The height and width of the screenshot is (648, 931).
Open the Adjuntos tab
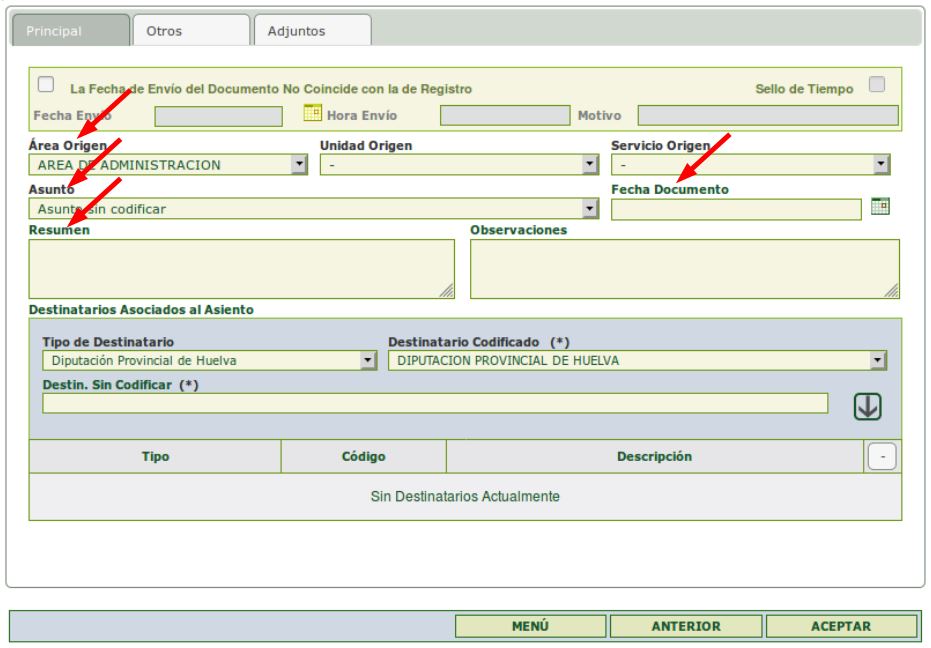click(313, 30)
